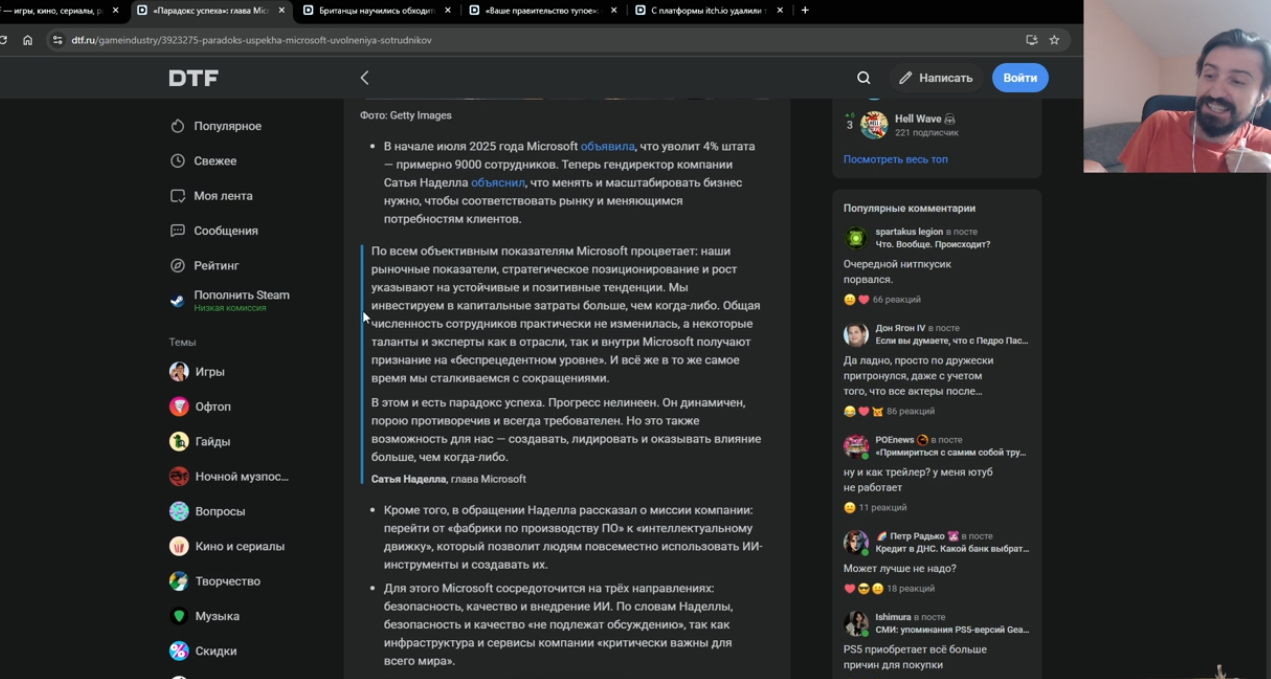This screenshot has width=1271, height=679.
Task: Click the Hell Wave avatar
Action: click(874, 125)
